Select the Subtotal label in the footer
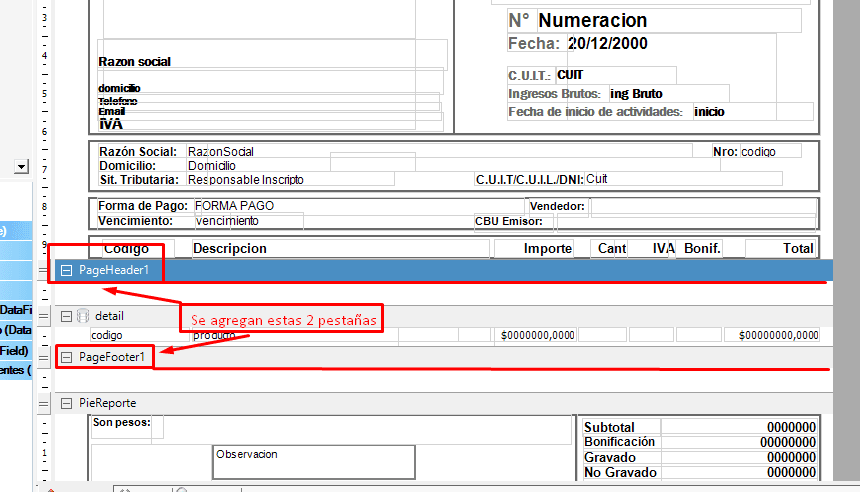This screenshot has width=860, height=492. click(609, 427)
